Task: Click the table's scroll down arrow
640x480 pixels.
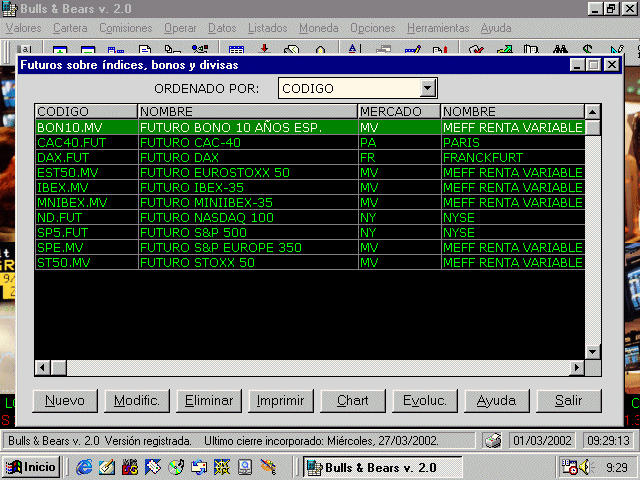Action: click(593, 352)
